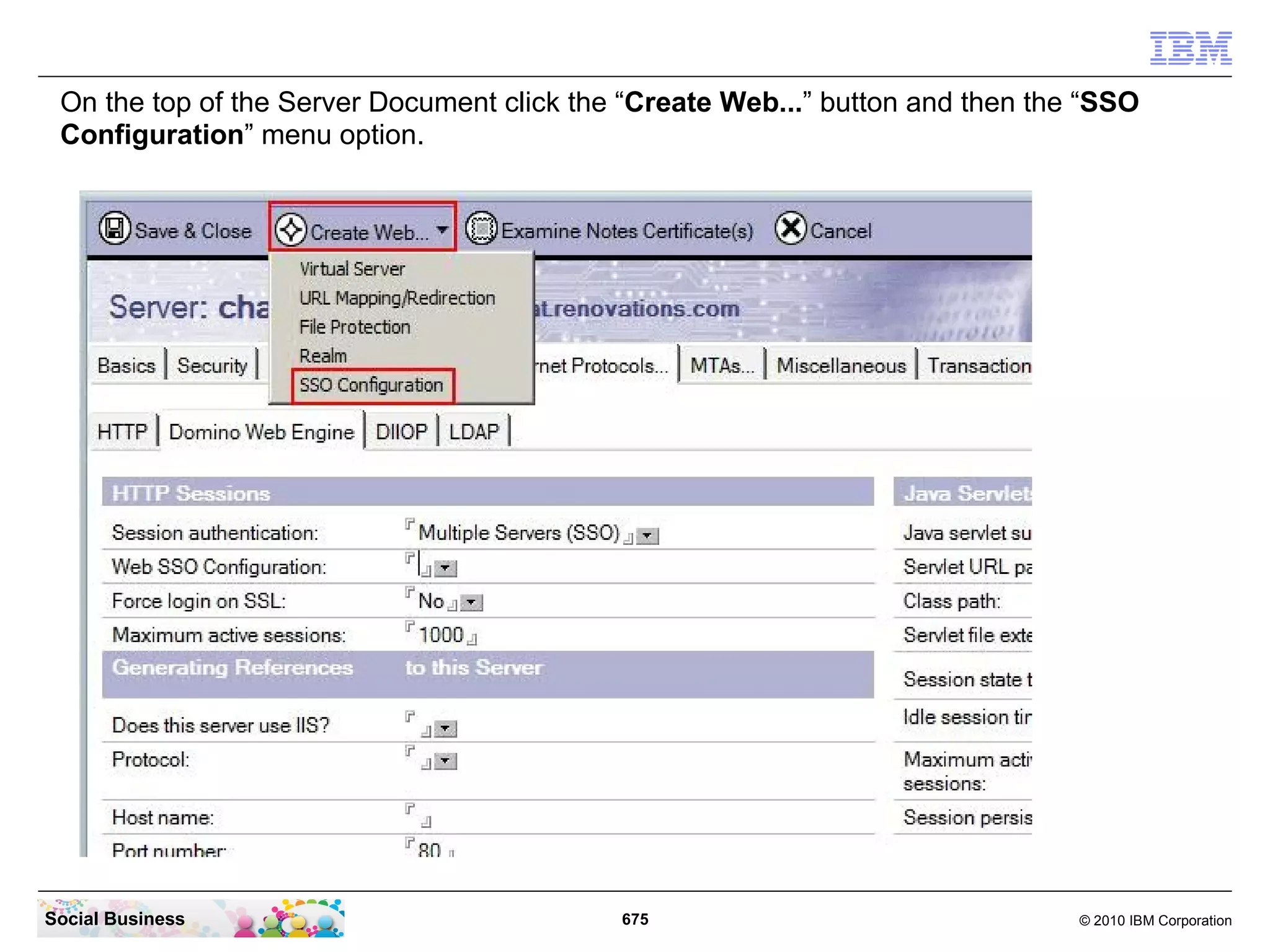
Task: Click the Force login on SSL label
Action: pos(199,601)
